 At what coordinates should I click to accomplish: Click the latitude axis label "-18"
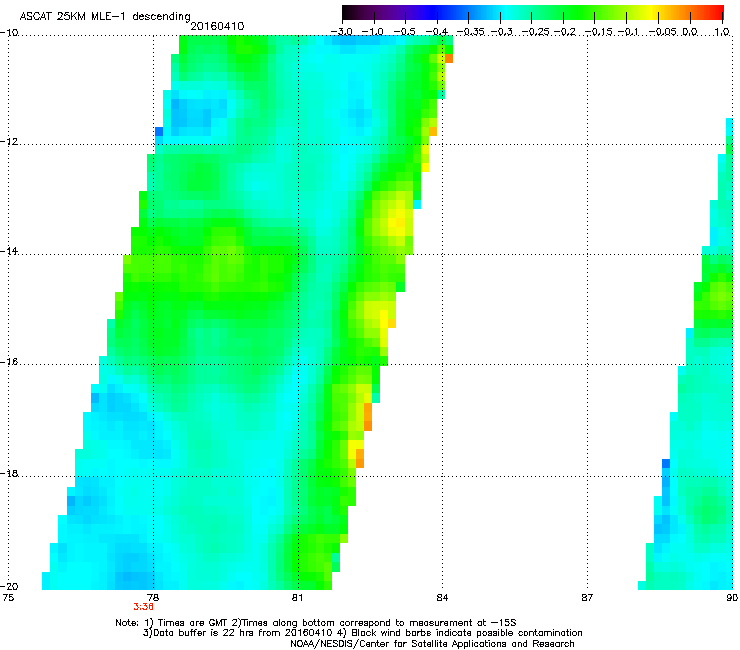click(x=9, y=473)
